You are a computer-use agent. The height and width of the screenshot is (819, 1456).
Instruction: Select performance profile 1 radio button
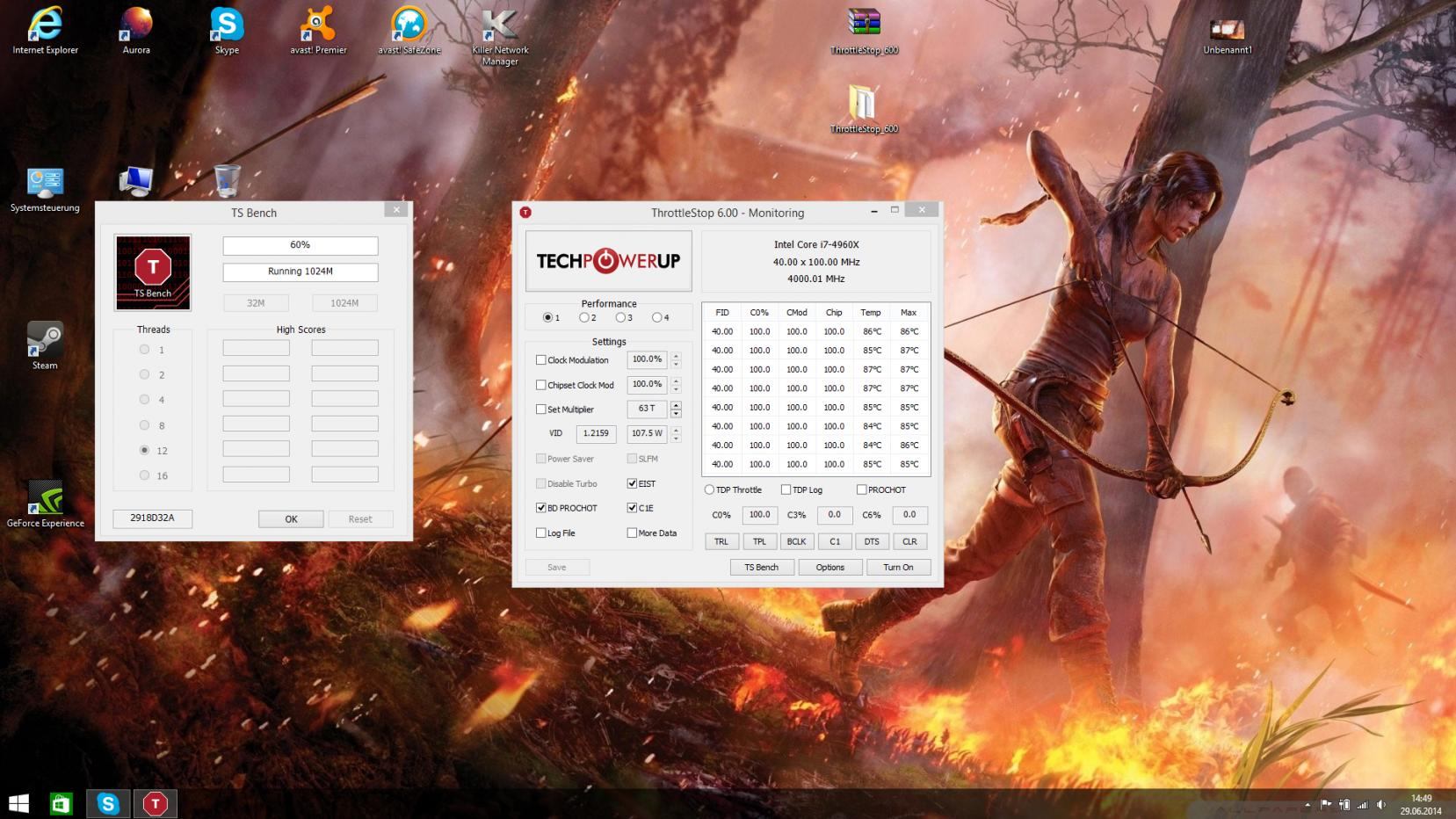(x=548, y=317)
